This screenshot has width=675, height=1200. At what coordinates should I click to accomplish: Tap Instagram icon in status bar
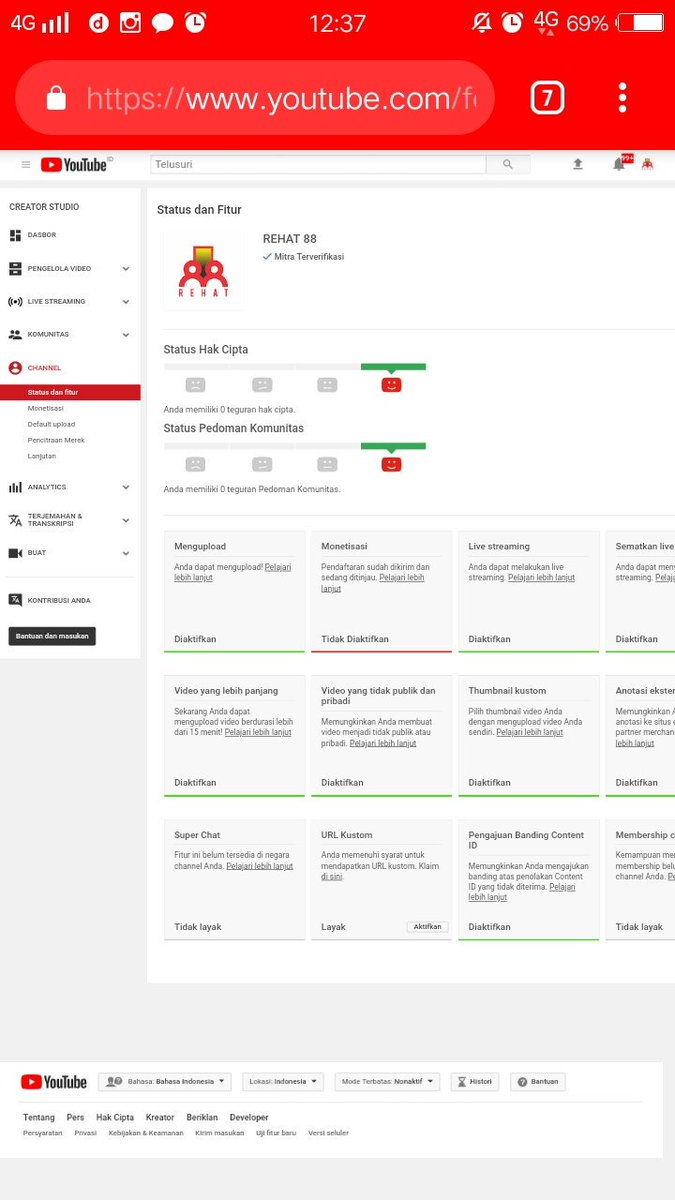[x=130, y=22]
